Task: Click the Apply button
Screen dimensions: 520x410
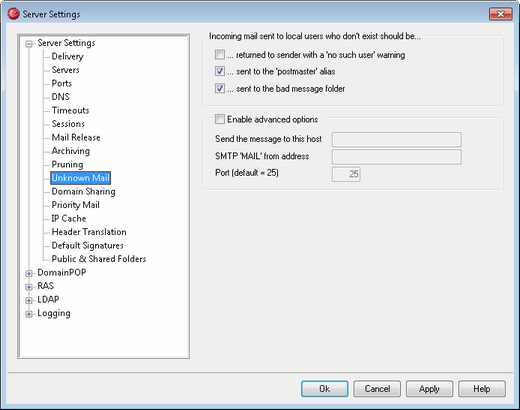Action: point(429,389)
